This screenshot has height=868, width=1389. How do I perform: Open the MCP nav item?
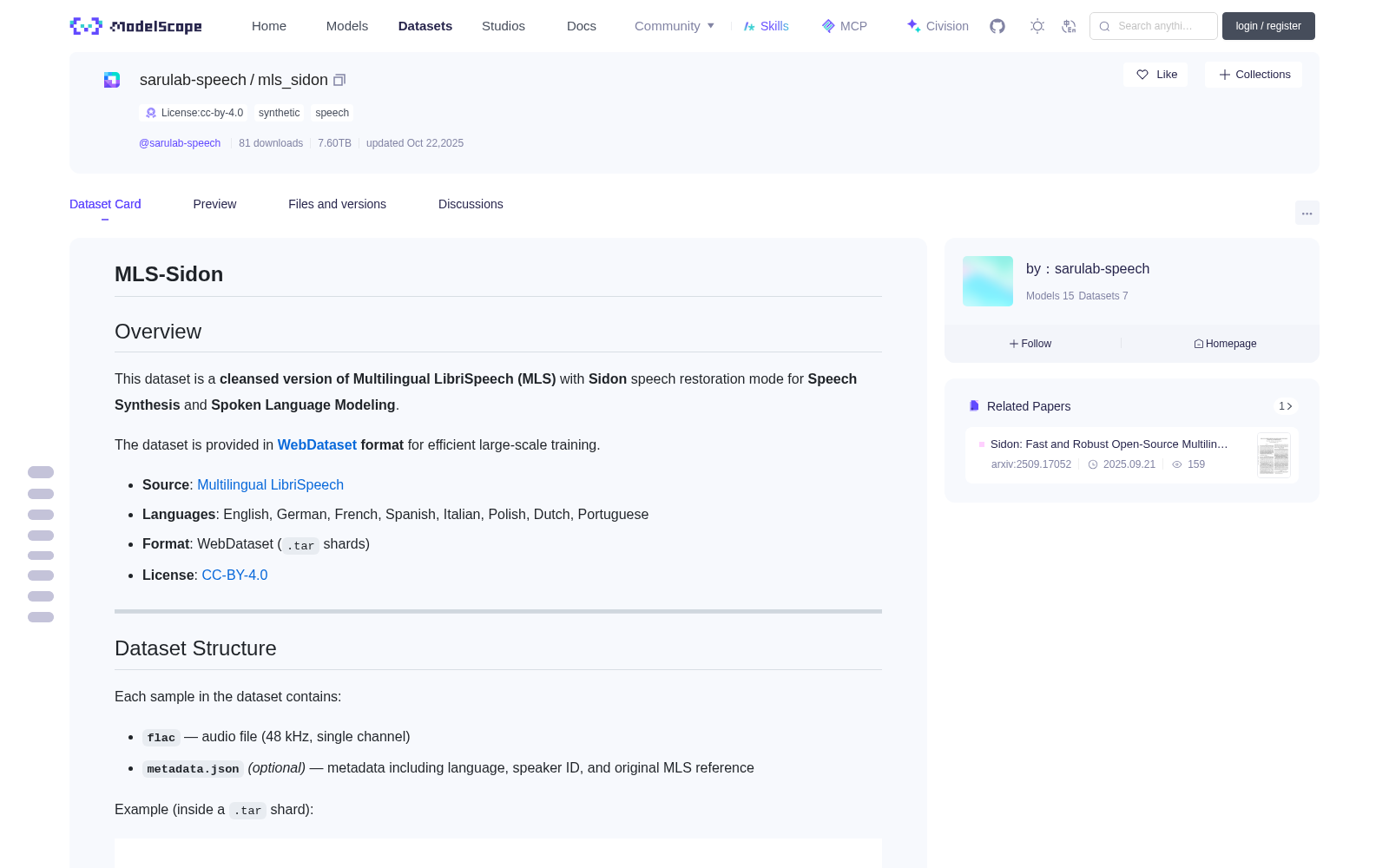coord(845,26)
